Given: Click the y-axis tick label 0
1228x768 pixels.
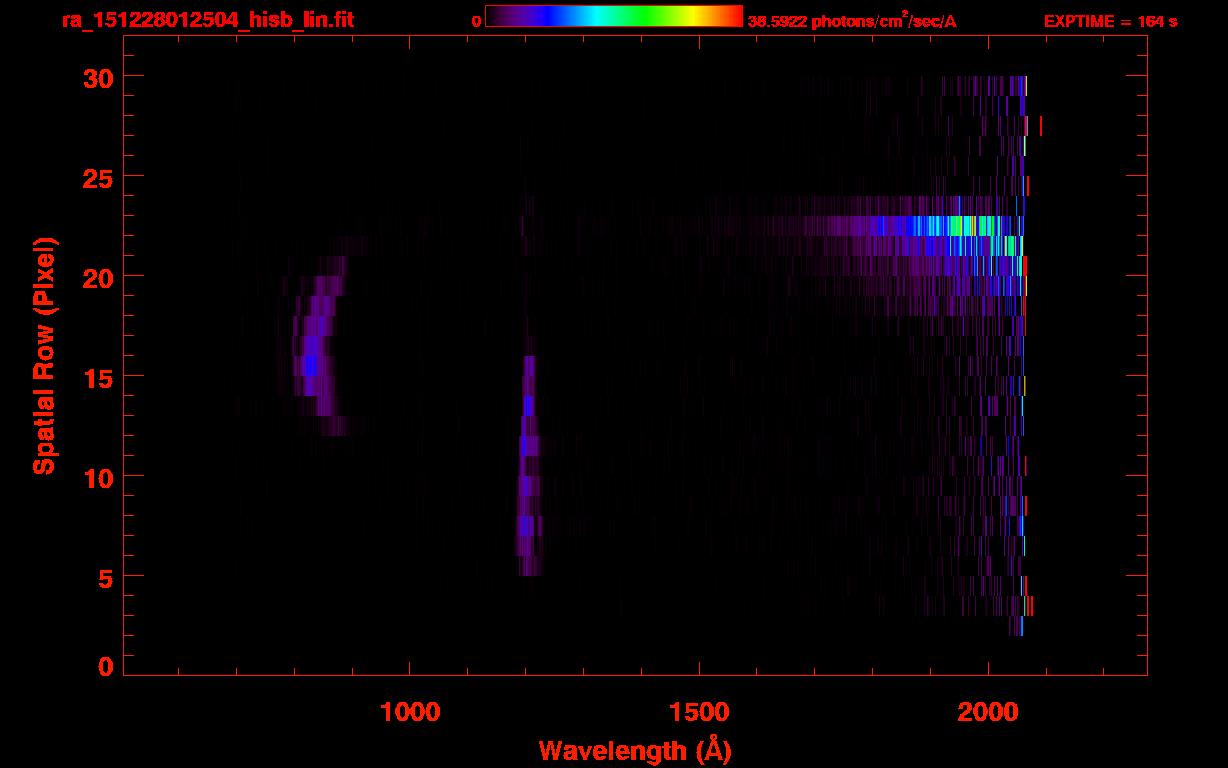Looking at the screenshot, I should coord(105,666).
